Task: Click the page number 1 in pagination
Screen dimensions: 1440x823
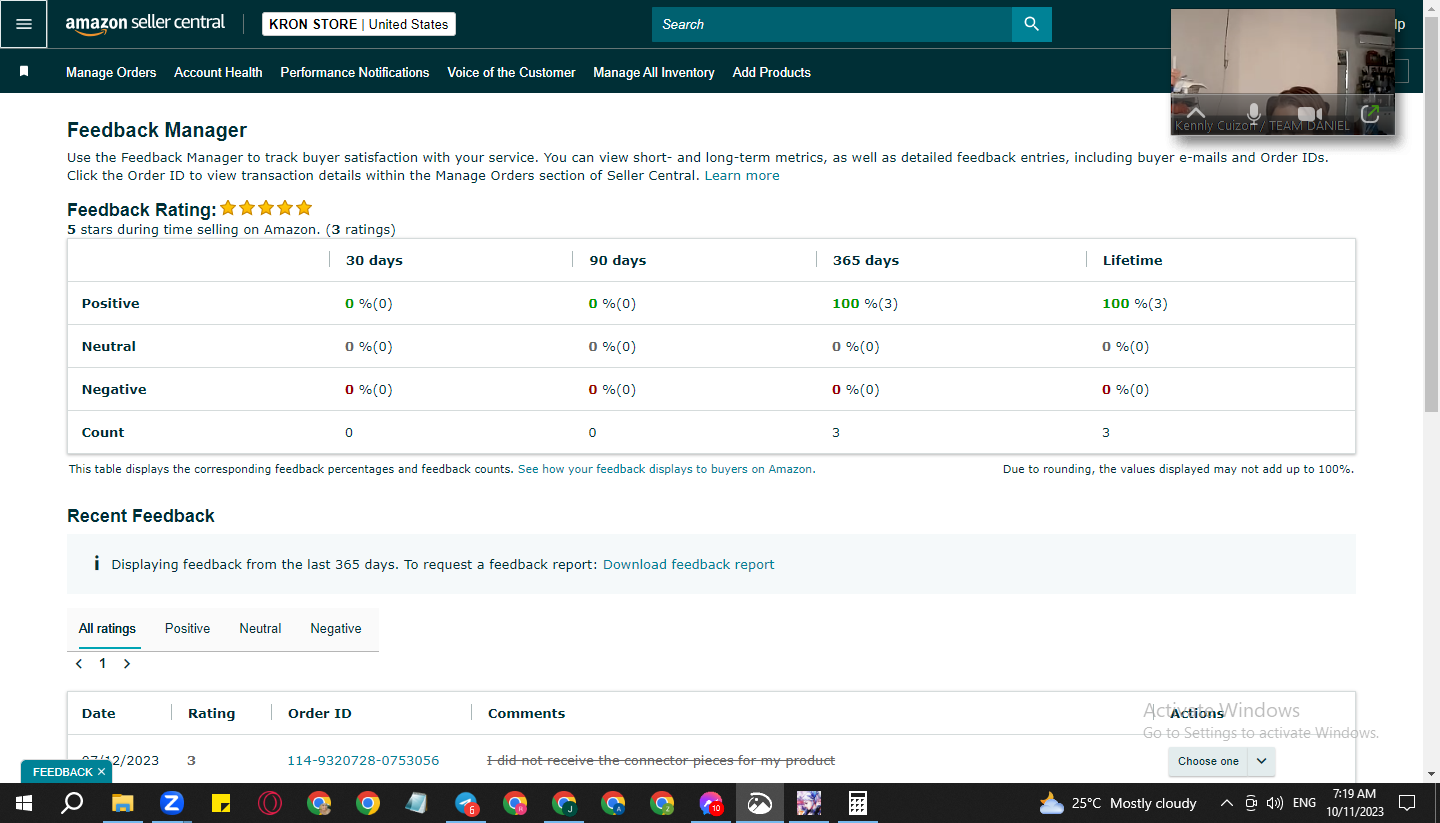Action: click(102, 663)
